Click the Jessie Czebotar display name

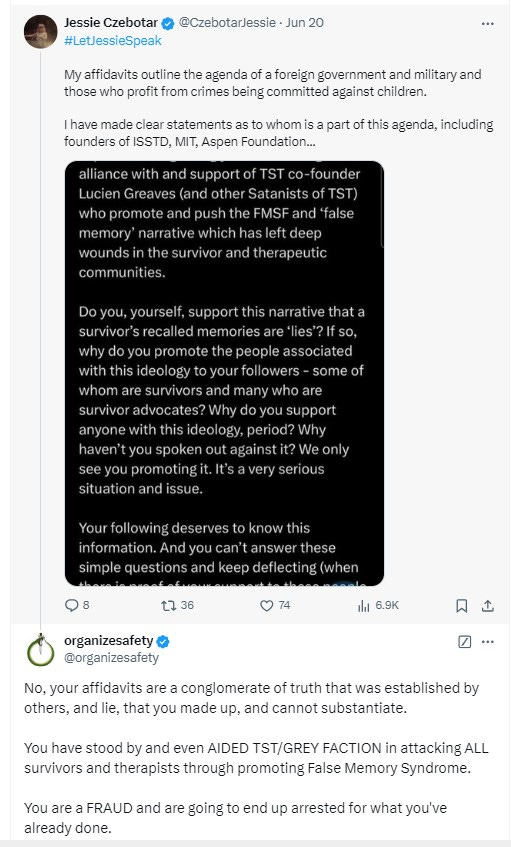111,23
